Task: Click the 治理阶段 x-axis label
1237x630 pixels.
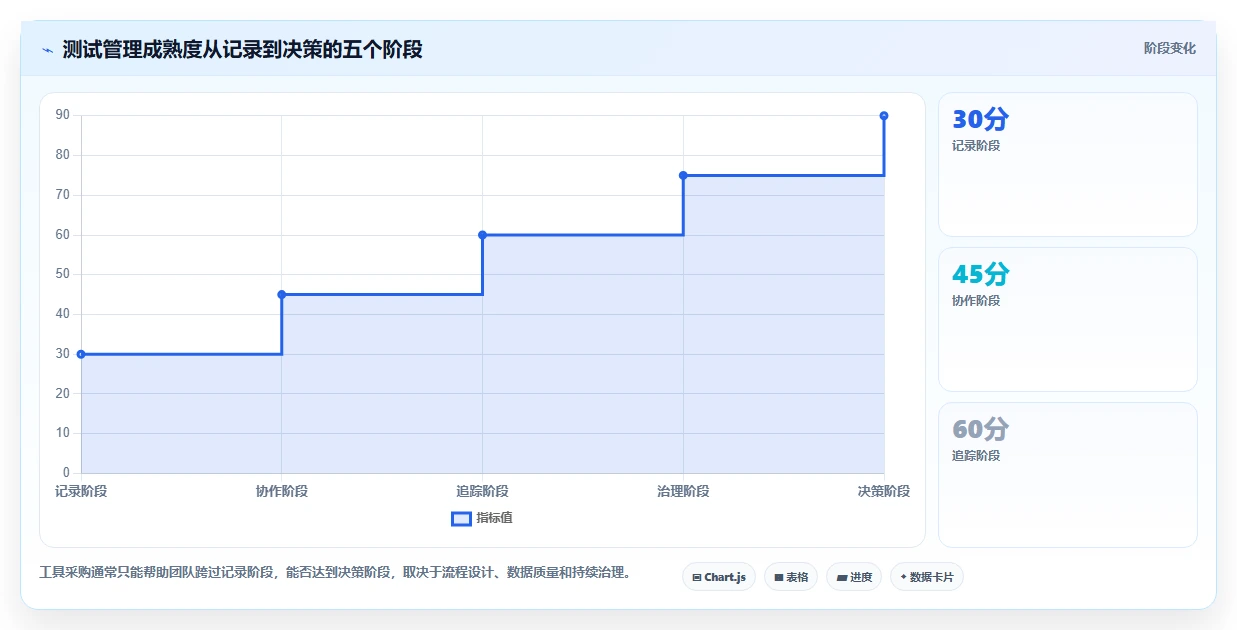Action: [683, 491]
